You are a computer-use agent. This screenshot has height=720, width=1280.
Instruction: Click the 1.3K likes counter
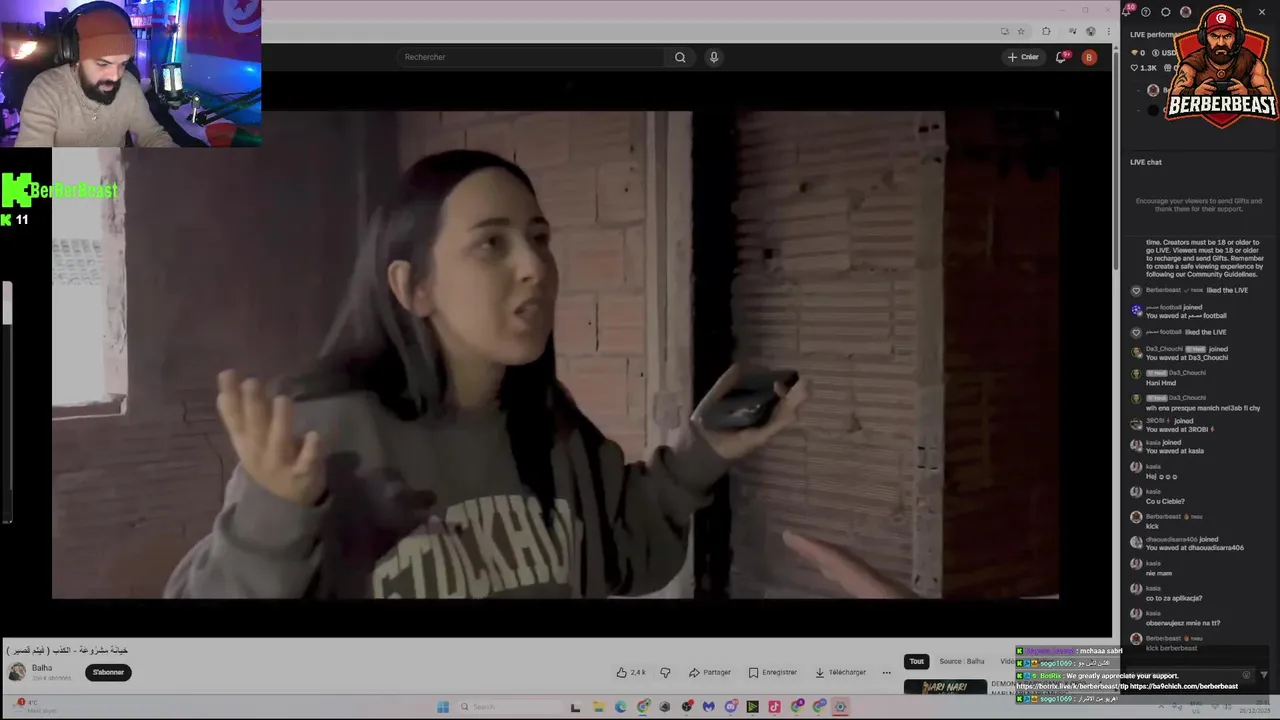click(1144, 68)
